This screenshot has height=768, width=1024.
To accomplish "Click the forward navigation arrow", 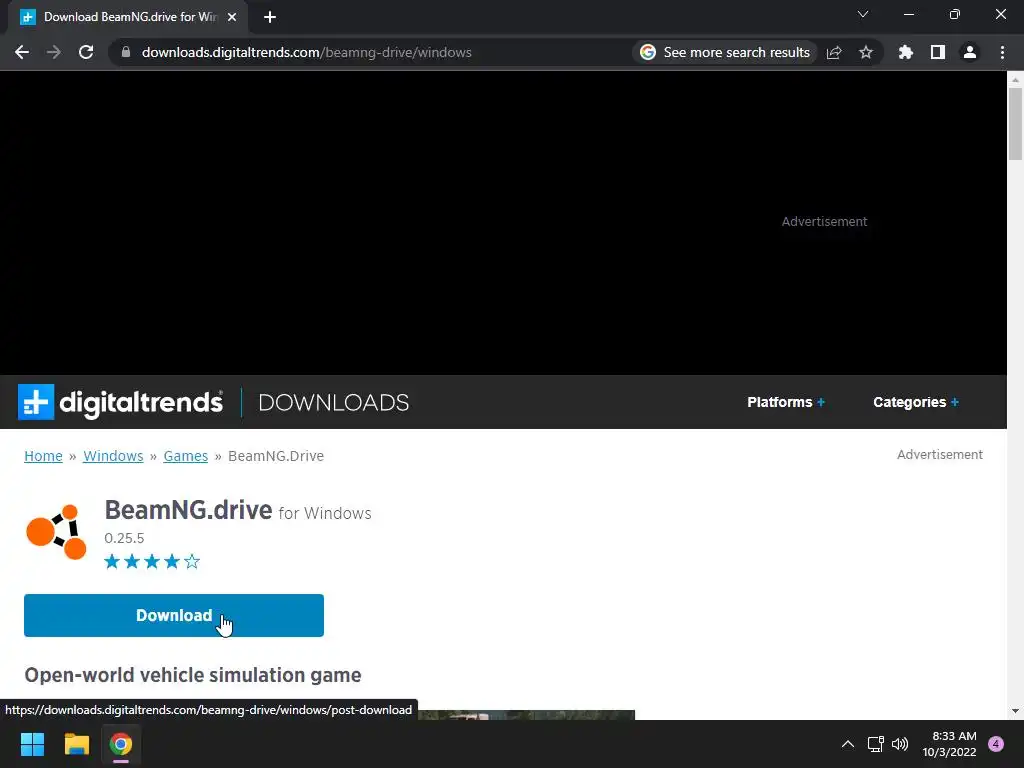I will click(x=54, y=52).
